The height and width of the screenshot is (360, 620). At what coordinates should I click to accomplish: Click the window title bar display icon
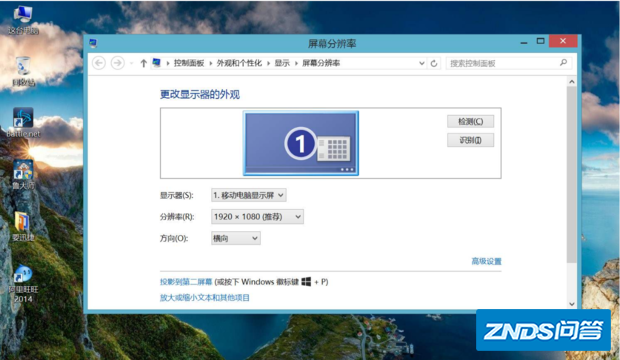point(93,43)
